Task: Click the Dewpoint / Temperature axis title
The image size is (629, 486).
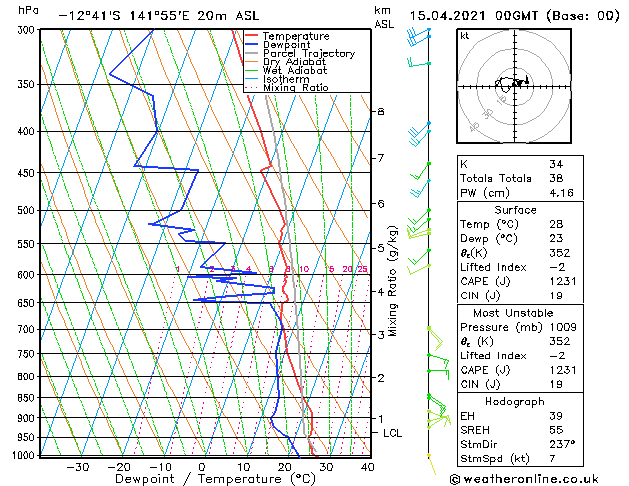Action: point(215,479)
